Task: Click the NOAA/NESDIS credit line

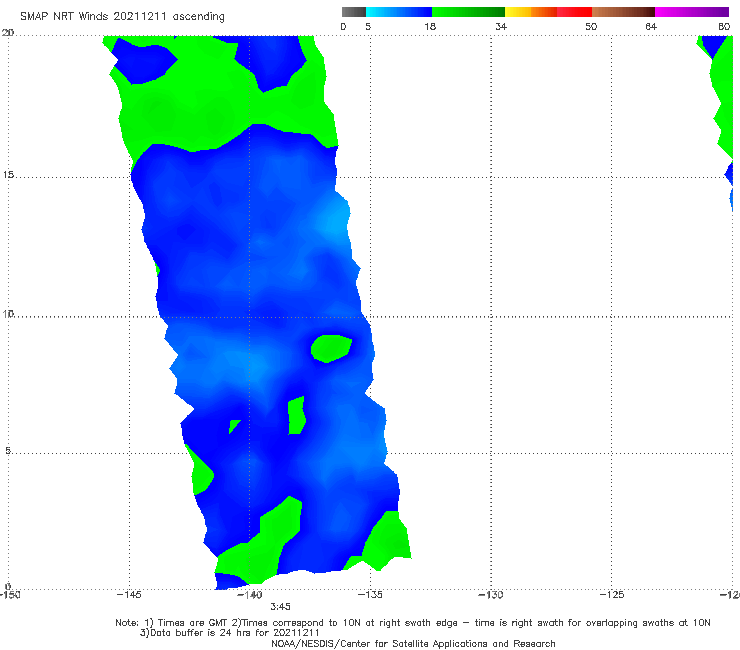Action: (x=413, y=644)
